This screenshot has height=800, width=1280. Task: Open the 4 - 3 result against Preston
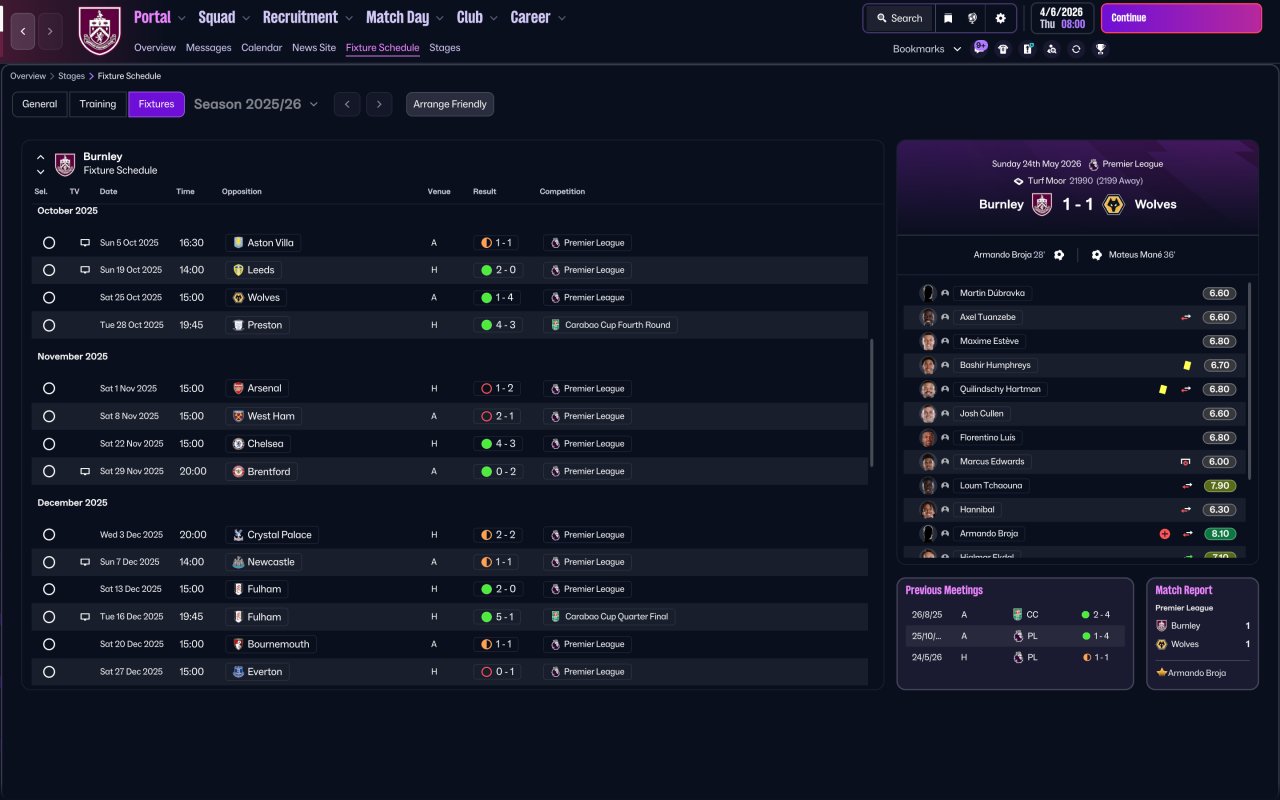[498, 325]
